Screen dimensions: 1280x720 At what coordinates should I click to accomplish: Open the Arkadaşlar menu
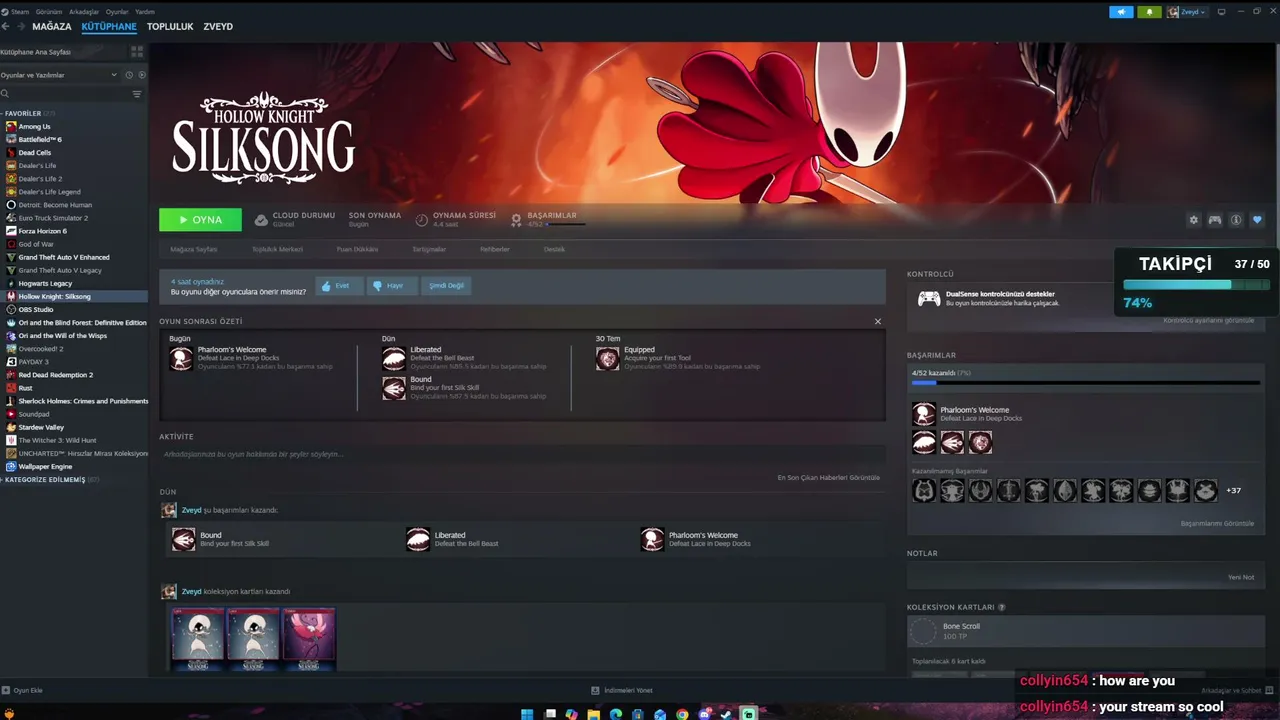(x=84, y=11)
